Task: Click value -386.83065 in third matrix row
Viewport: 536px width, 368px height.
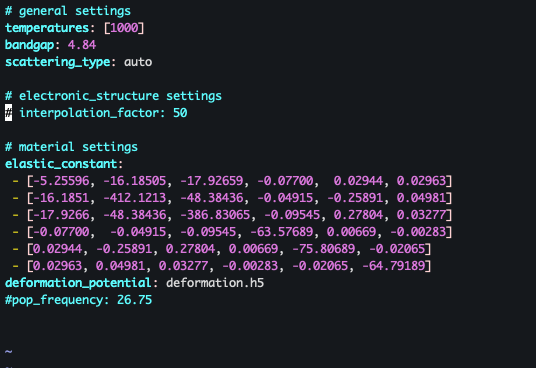Action: [215, 215]
